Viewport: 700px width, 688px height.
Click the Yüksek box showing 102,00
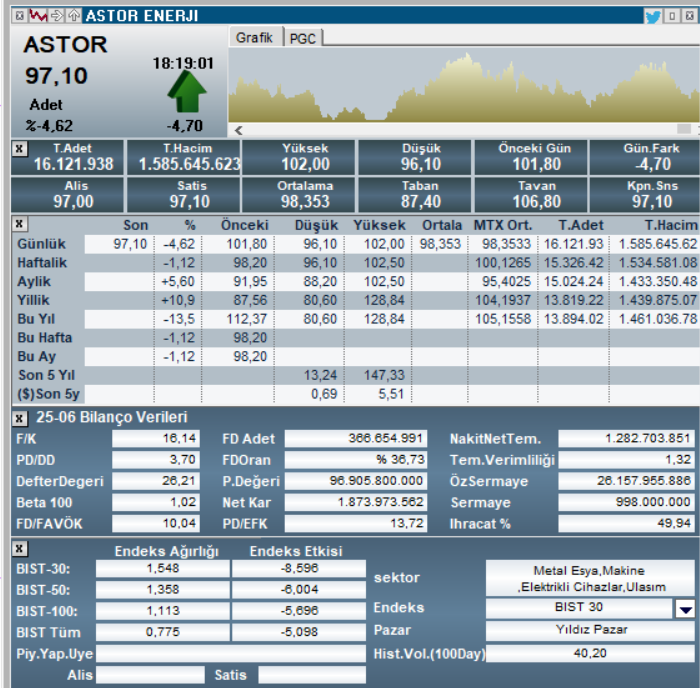pyautogui.click(x=298, y=157)
